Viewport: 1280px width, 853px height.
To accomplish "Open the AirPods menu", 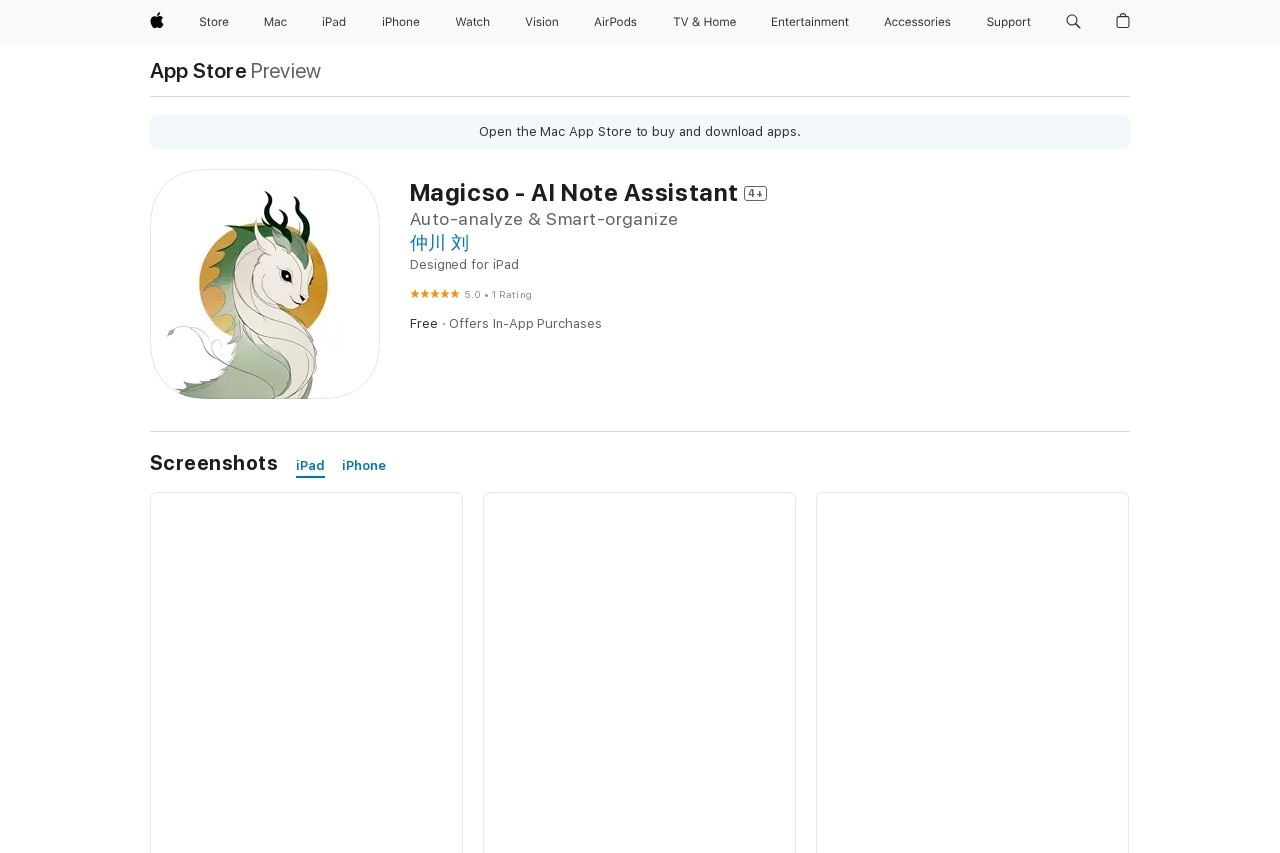I will 615,22.
